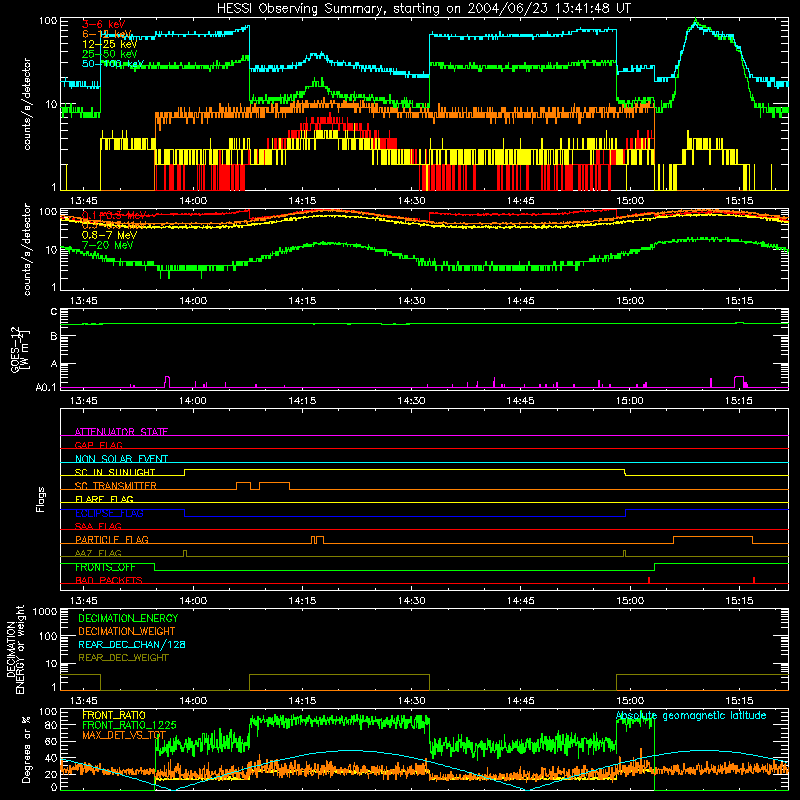Click the DECIMATION_ENERGY legend label
The image size is (800, 800).
[x=128, y=618]
